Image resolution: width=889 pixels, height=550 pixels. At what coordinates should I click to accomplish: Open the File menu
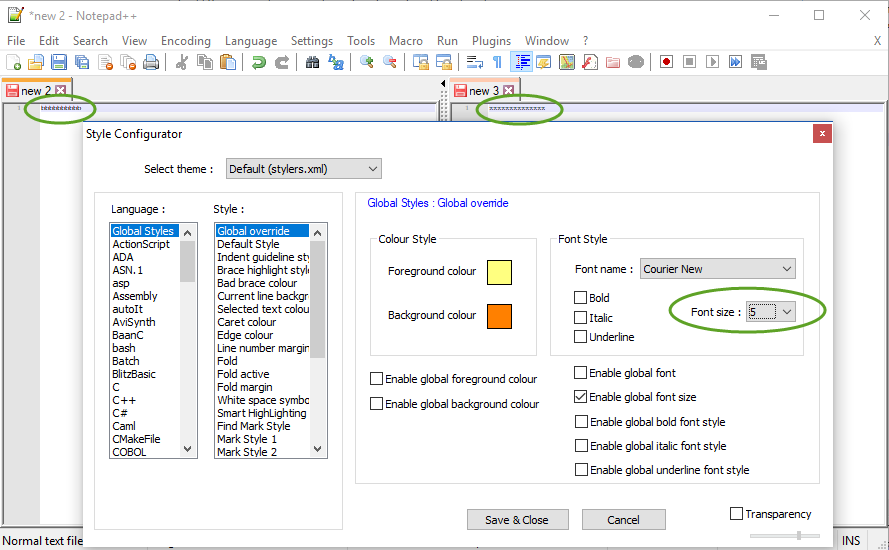pyautogui.click(x=16, y=41)
